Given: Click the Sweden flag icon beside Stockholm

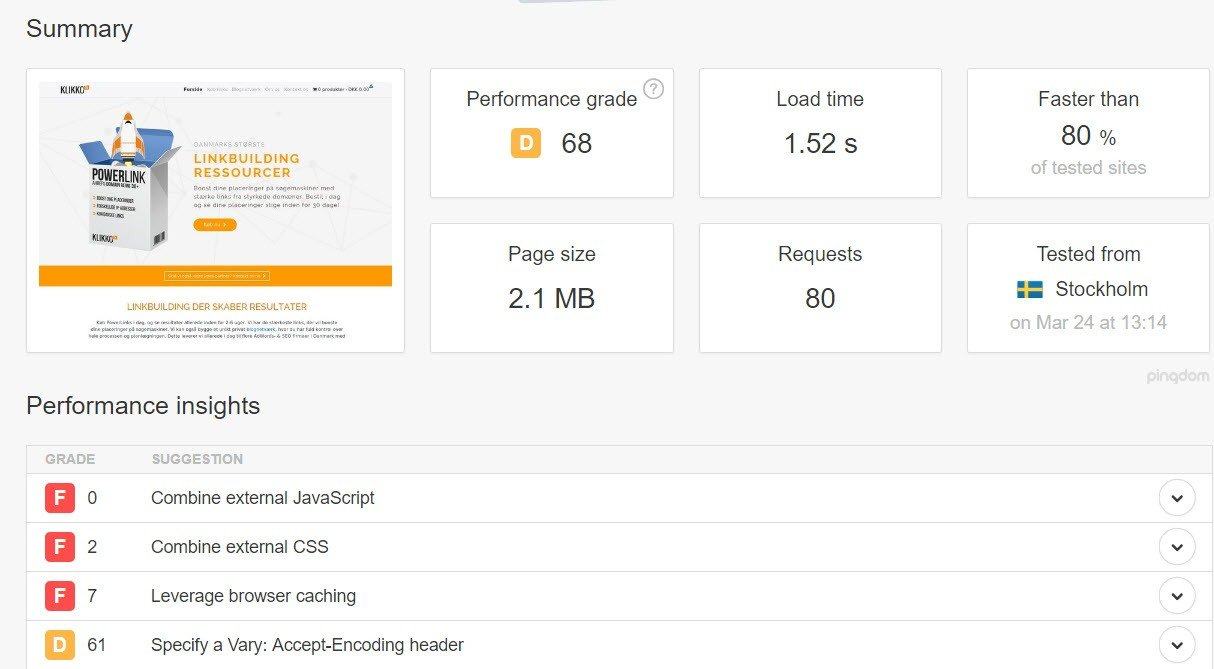Looking at the screenshot, I should 1030,290.
